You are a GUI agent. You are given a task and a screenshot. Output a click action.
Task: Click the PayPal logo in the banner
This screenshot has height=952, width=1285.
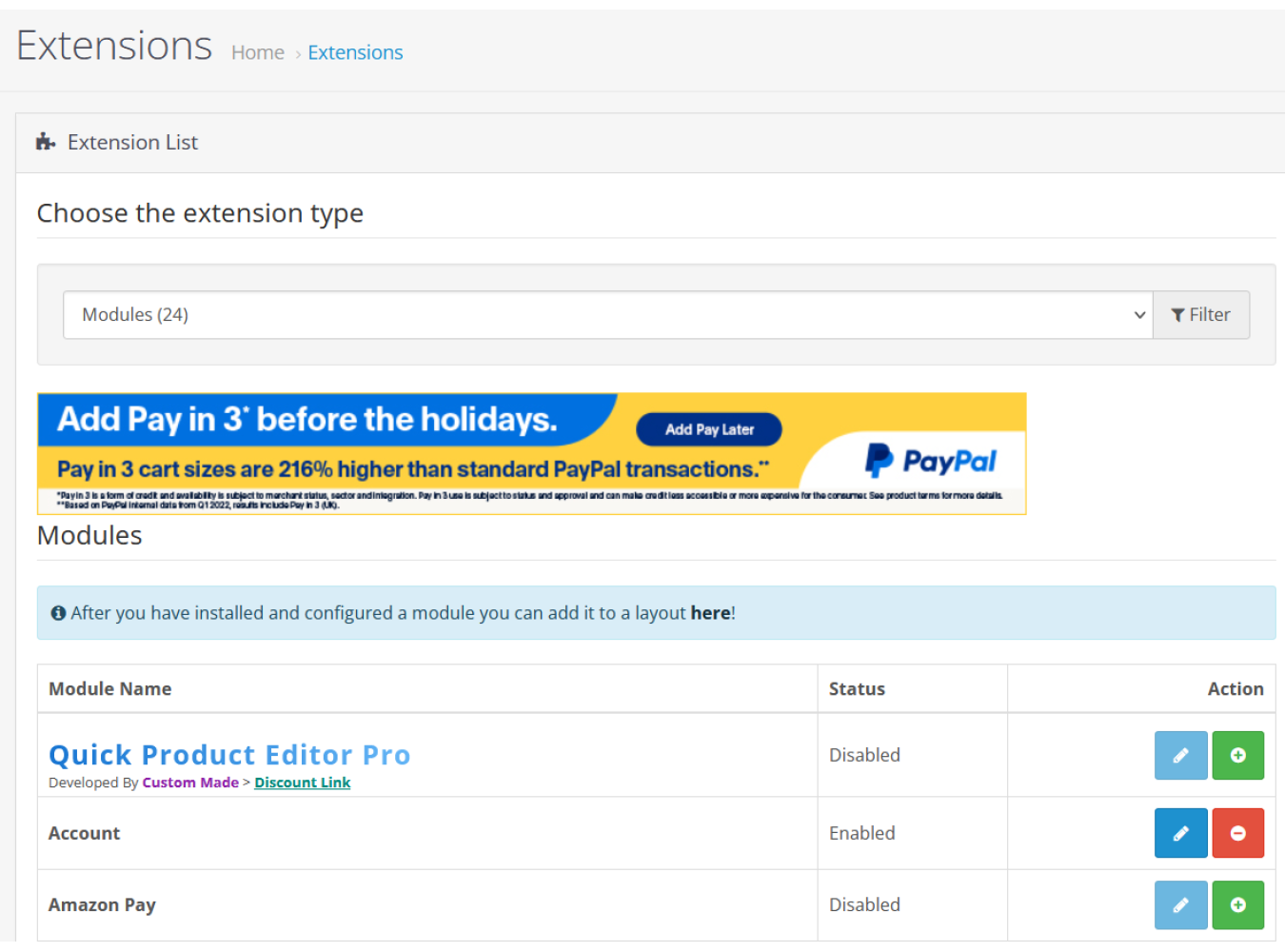coord(930,462)
